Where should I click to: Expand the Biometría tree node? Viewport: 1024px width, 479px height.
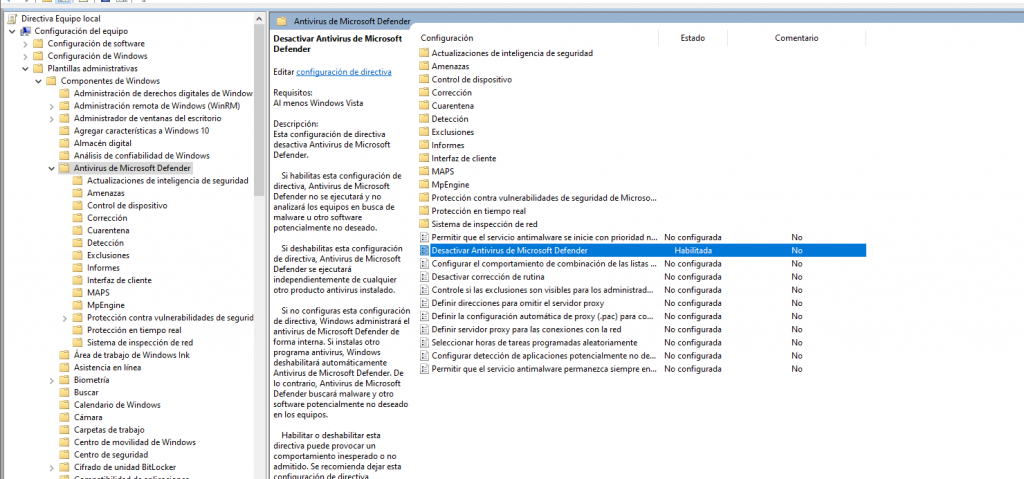pyautogui.click(x=51, y=380)
